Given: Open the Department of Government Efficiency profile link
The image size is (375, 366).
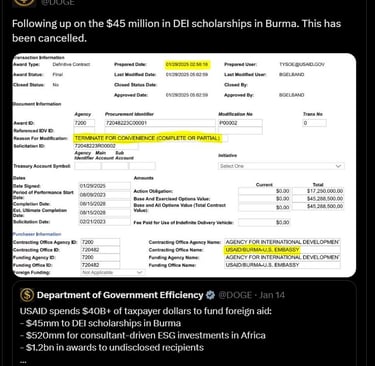Looking at the screenshot, I should click(120, 295).
